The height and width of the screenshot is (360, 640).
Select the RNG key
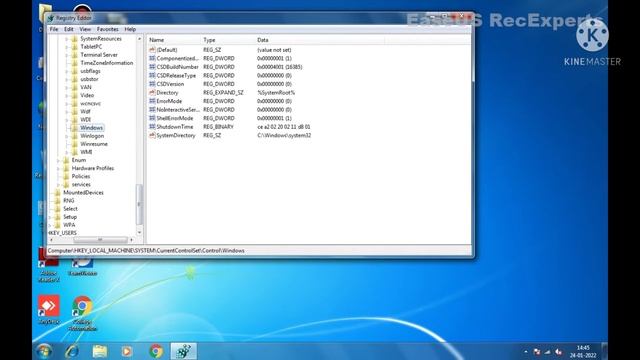[69, 201]
